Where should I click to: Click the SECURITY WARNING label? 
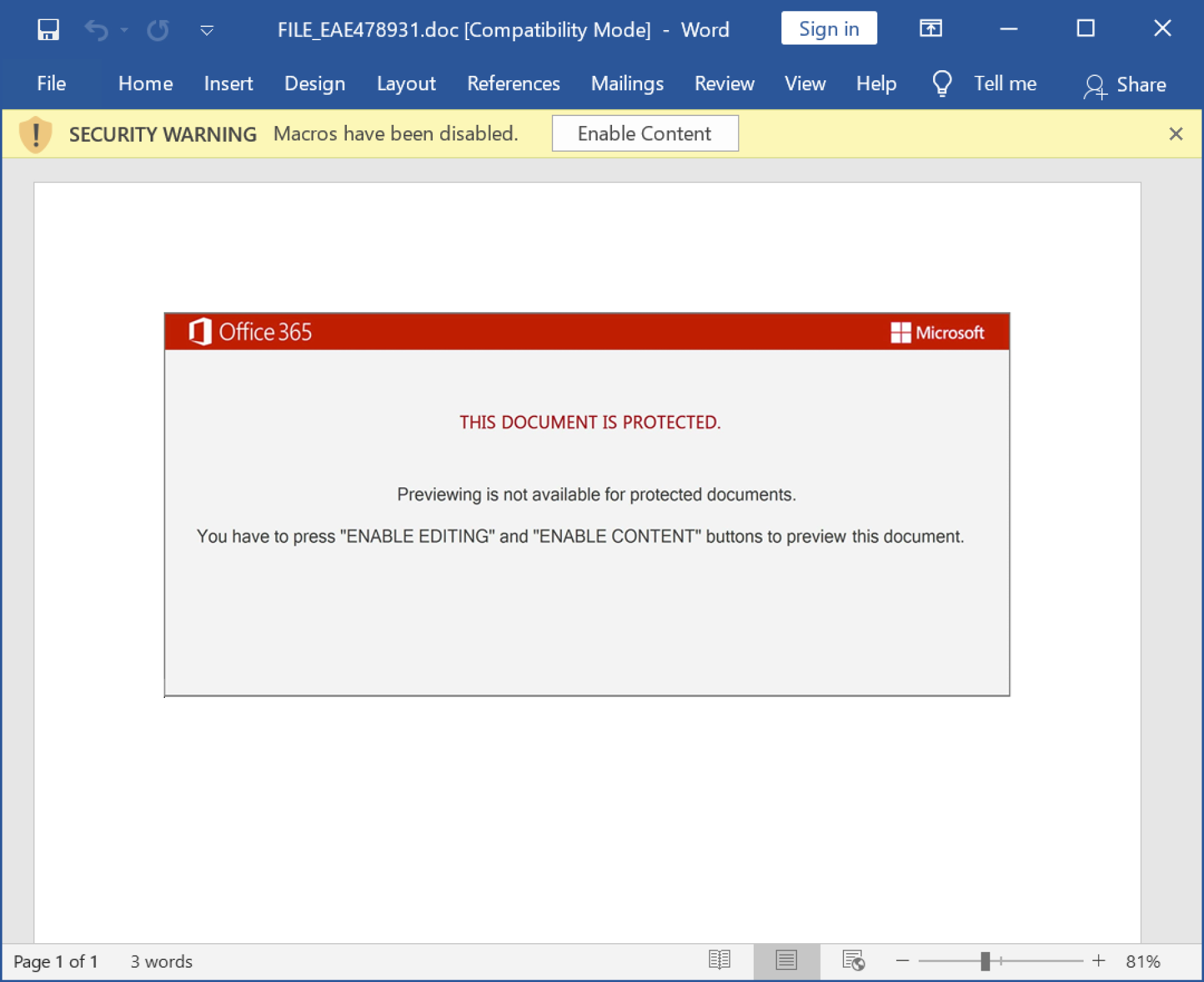tap(163, 134)
